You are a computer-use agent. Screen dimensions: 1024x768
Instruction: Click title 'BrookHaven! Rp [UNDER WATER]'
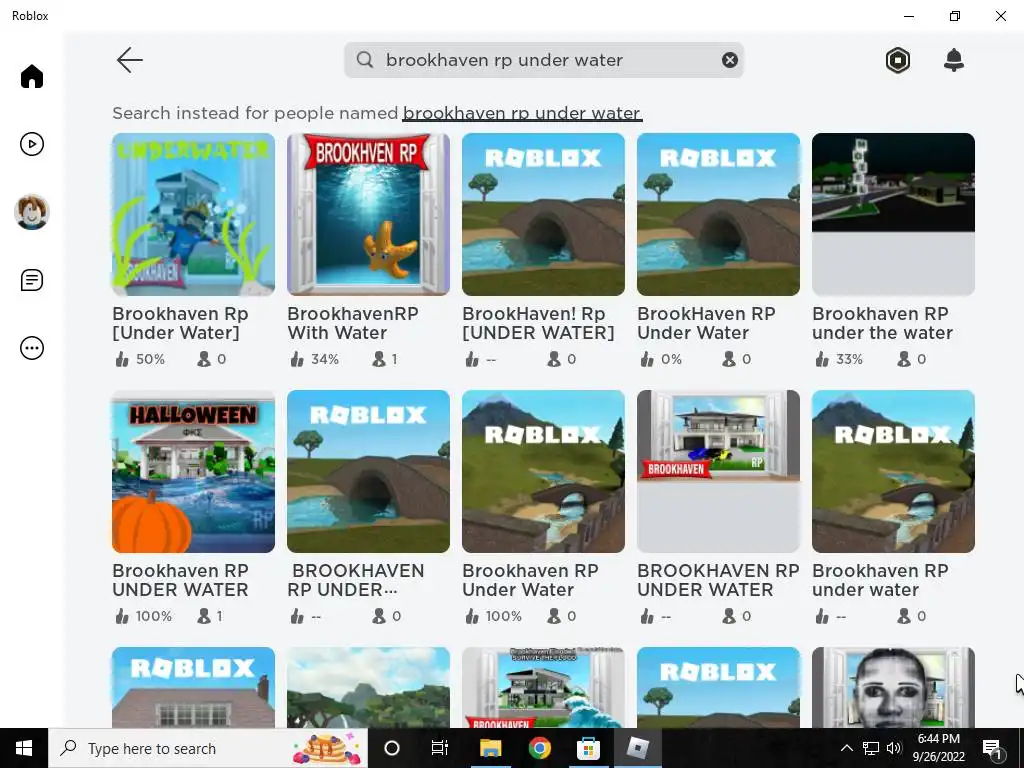(538, 323)
